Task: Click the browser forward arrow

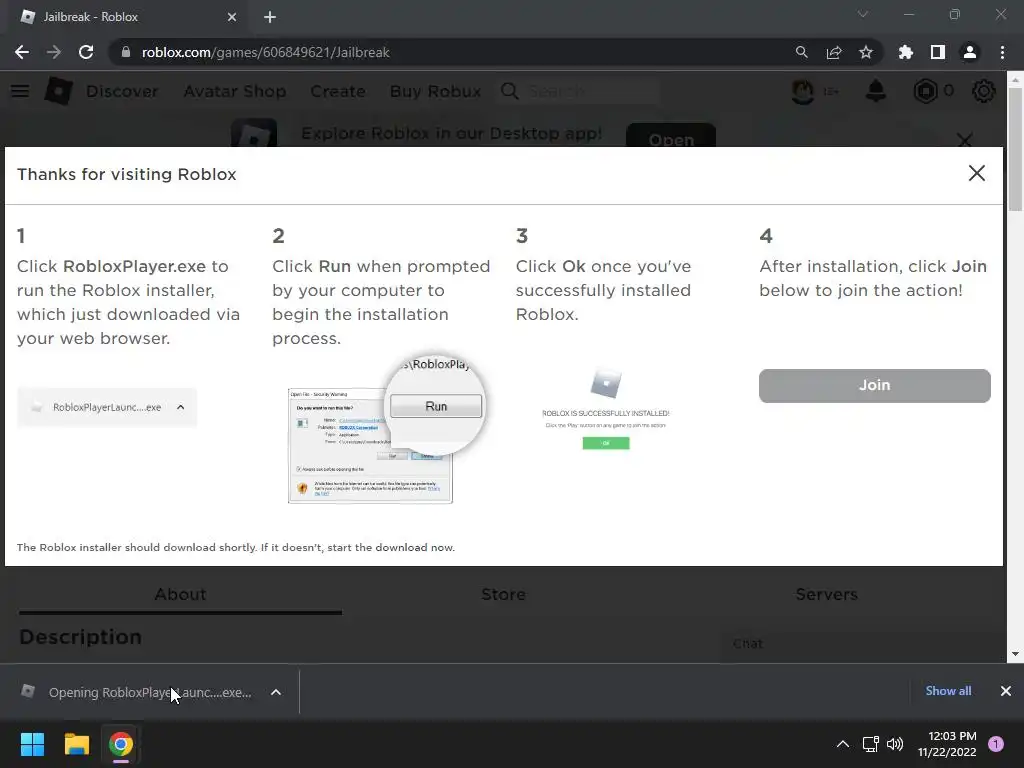Action: [x=54, y=52]
